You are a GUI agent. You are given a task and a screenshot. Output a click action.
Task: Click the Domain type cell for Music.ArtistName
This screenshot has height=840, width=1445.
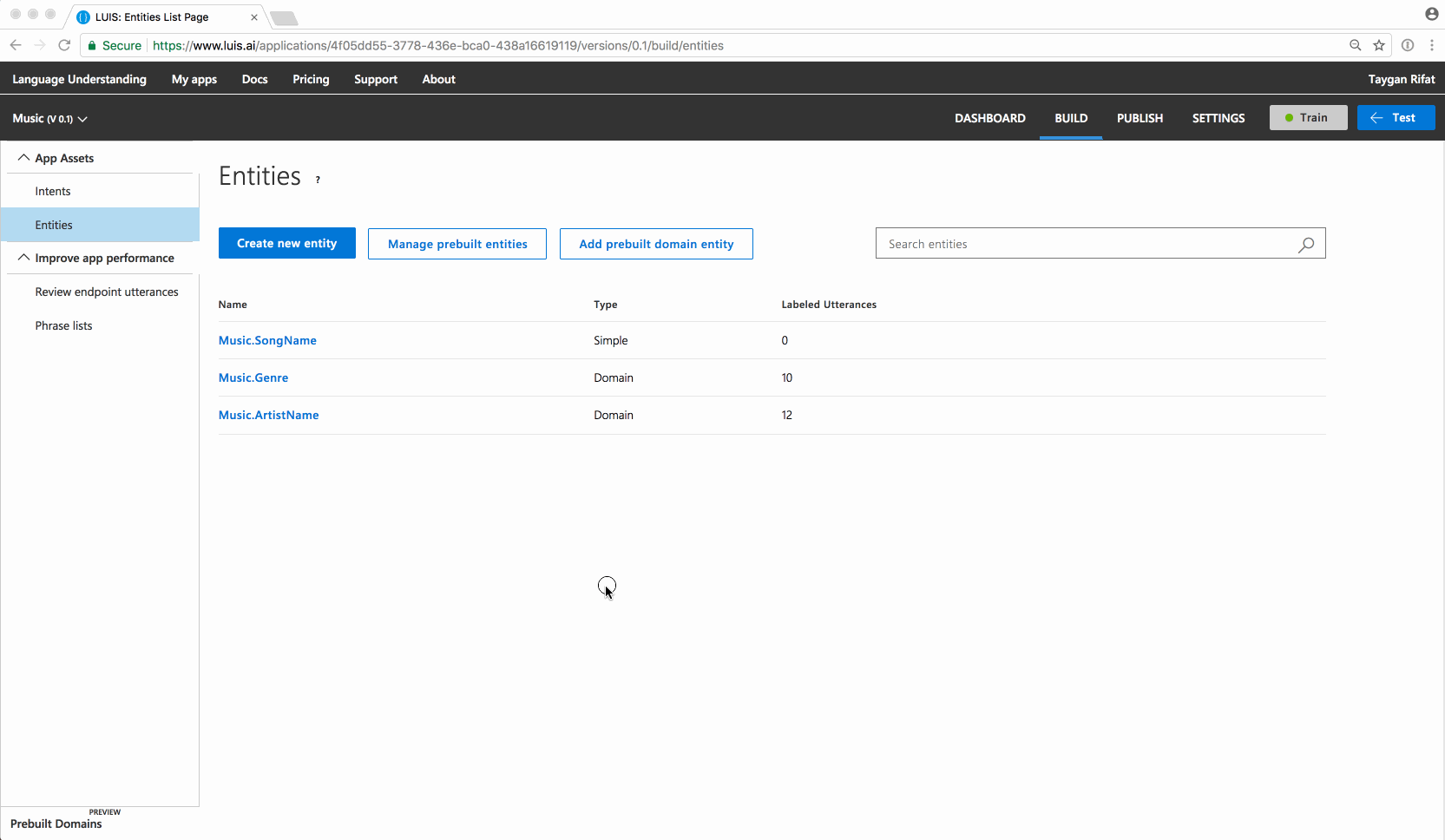click(x=614, y=415)
